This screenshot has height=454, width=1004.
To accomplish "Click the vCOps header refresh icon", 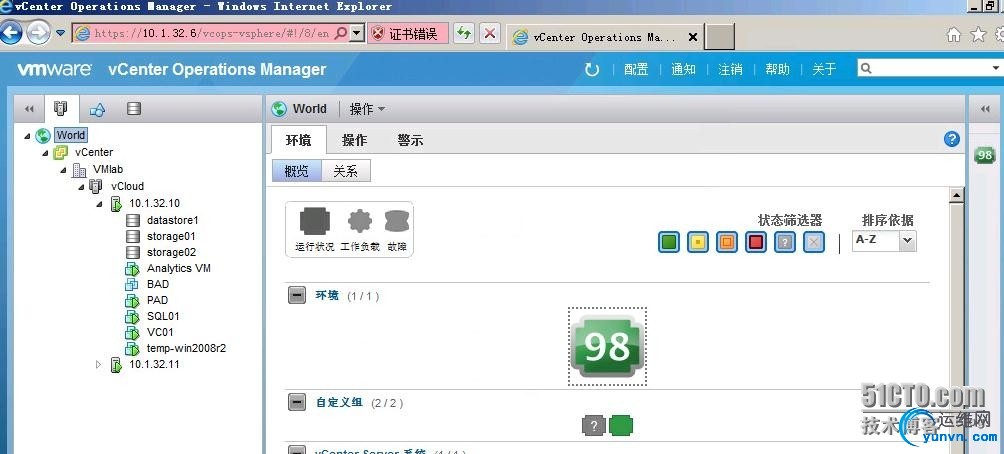I will point(592,69).
